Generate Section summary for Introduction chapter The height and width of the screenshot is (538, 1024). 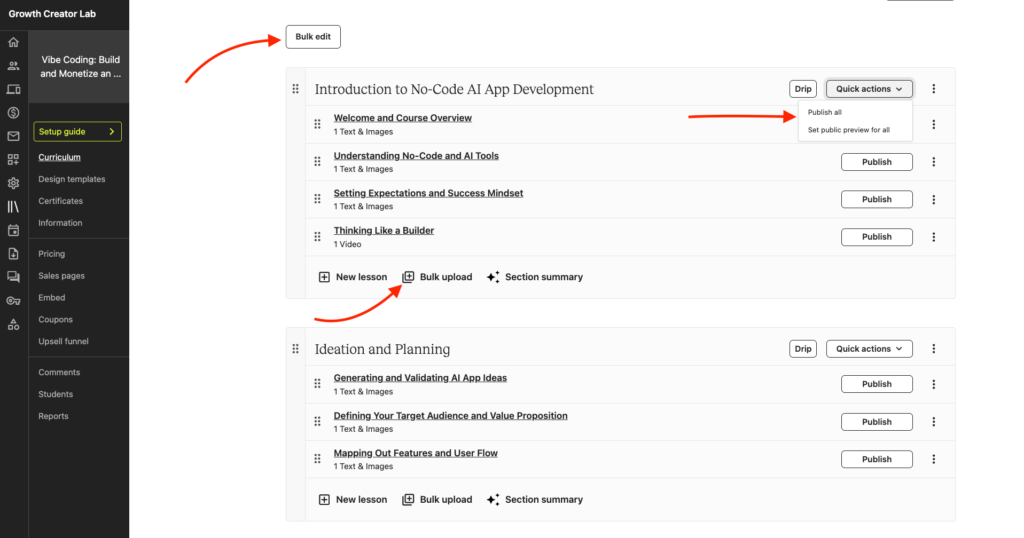[535, 277]
